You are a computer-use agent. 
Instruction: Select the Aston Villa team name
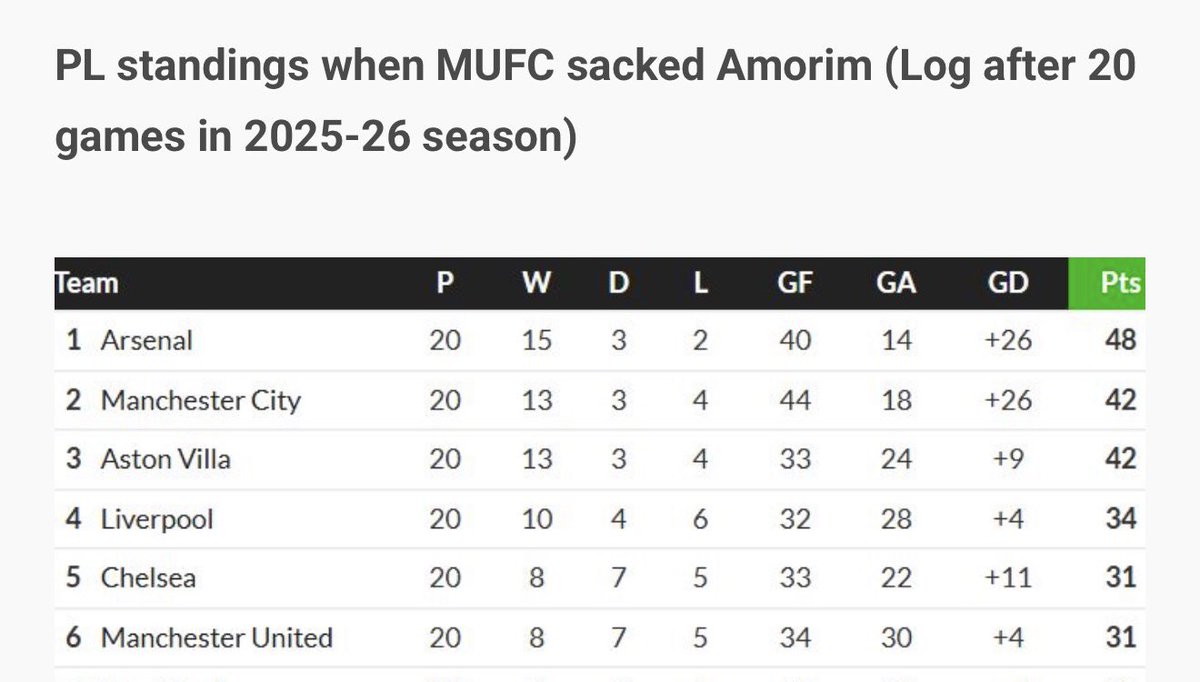pyautogui.click(x=166, y=459)
